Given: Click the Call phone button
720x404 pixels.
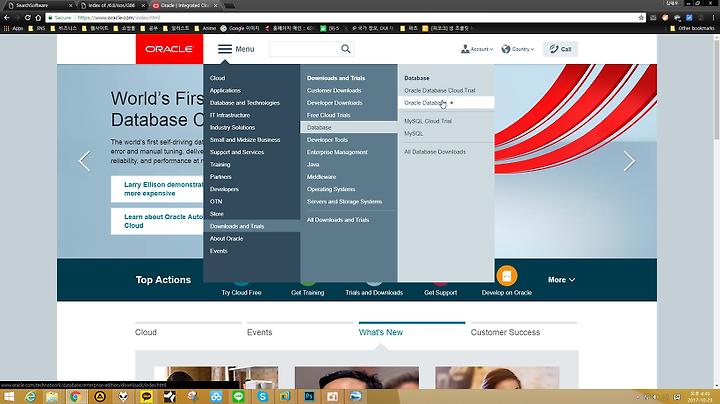Looking at the screenshot, I should [560, 49].
